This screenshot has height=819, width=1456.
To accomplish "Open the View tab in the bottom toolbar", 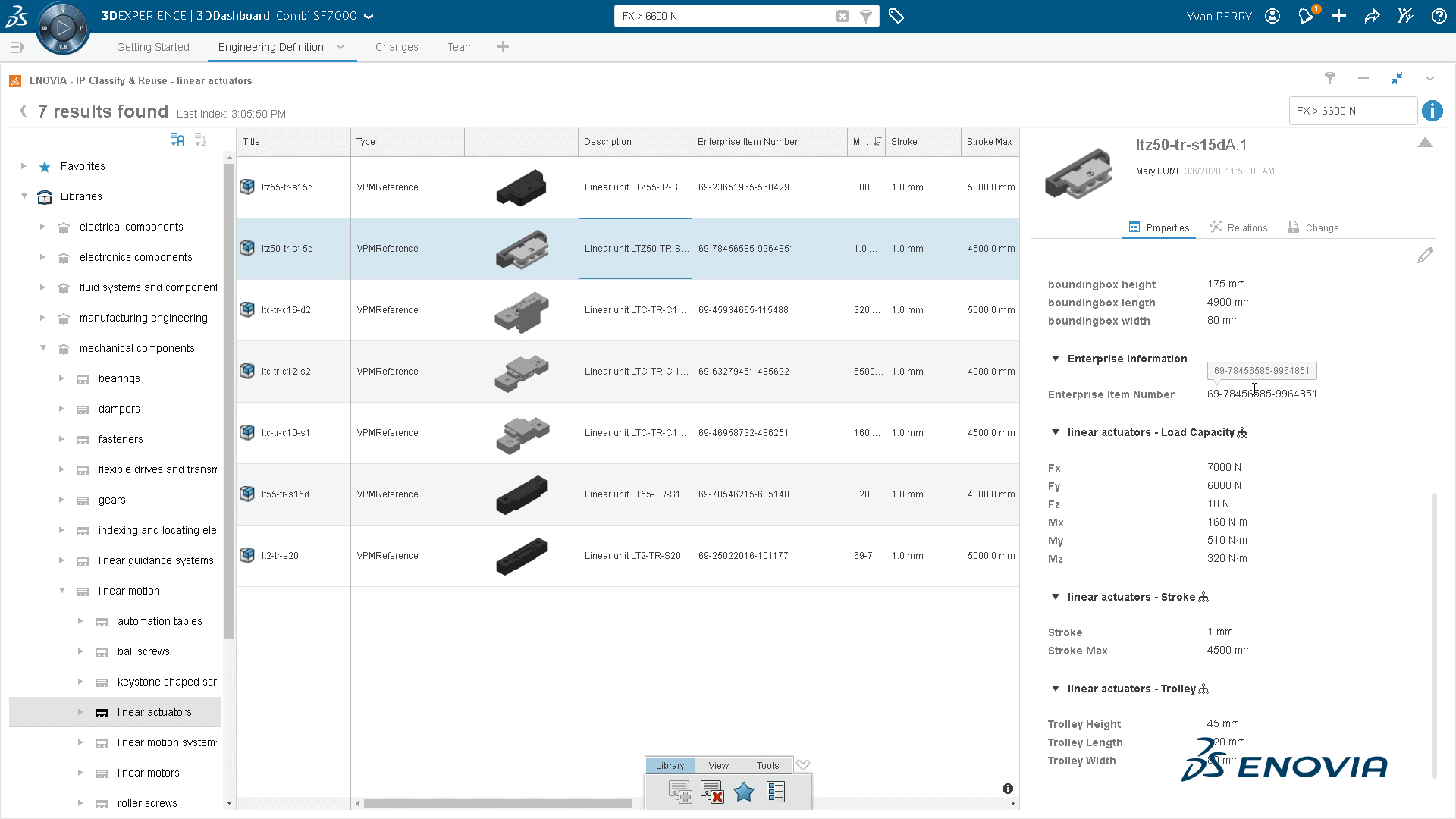I will [x=718, y=765].
